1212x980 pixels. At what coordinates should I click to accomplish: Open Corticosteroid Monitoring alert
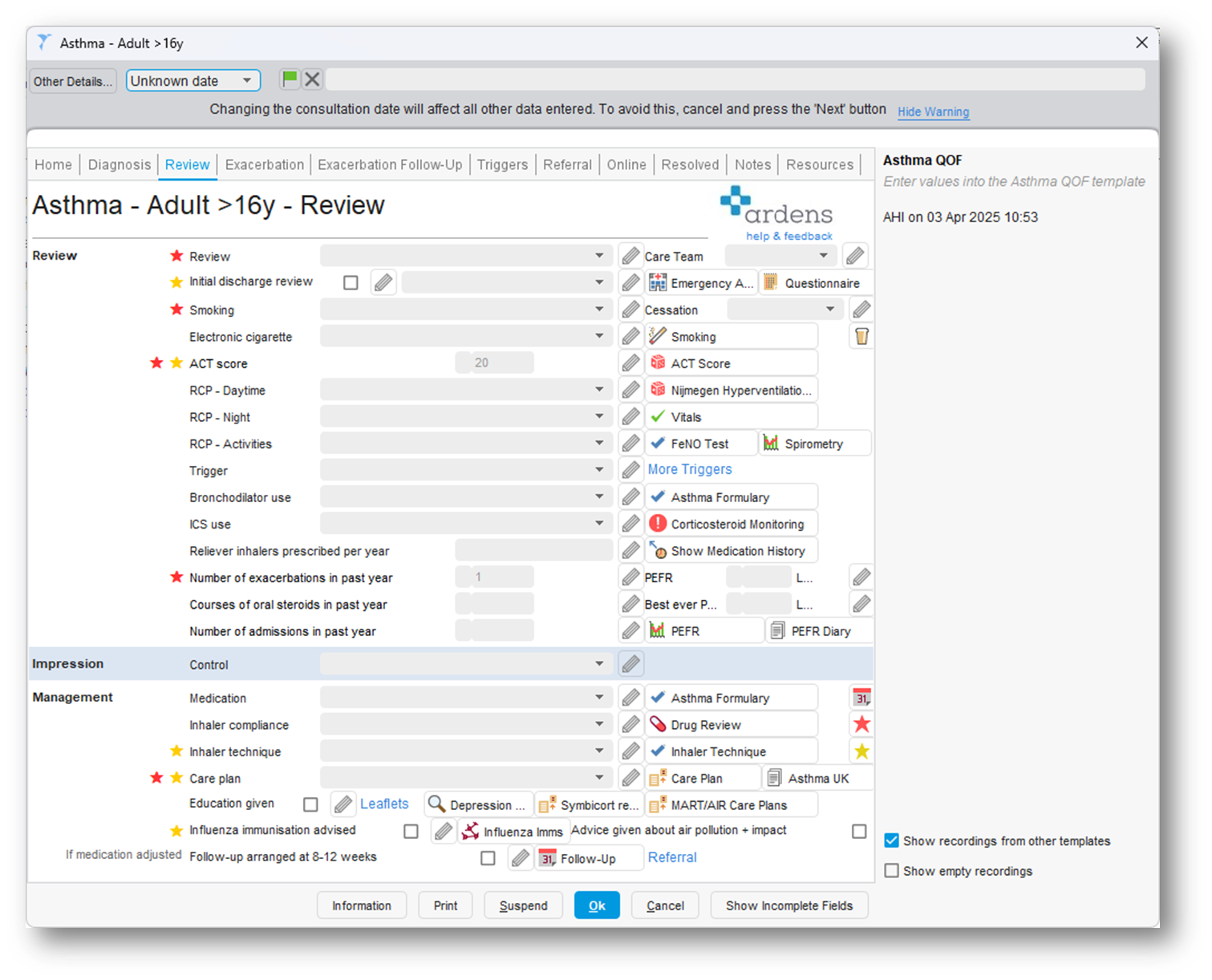point(732,524)
